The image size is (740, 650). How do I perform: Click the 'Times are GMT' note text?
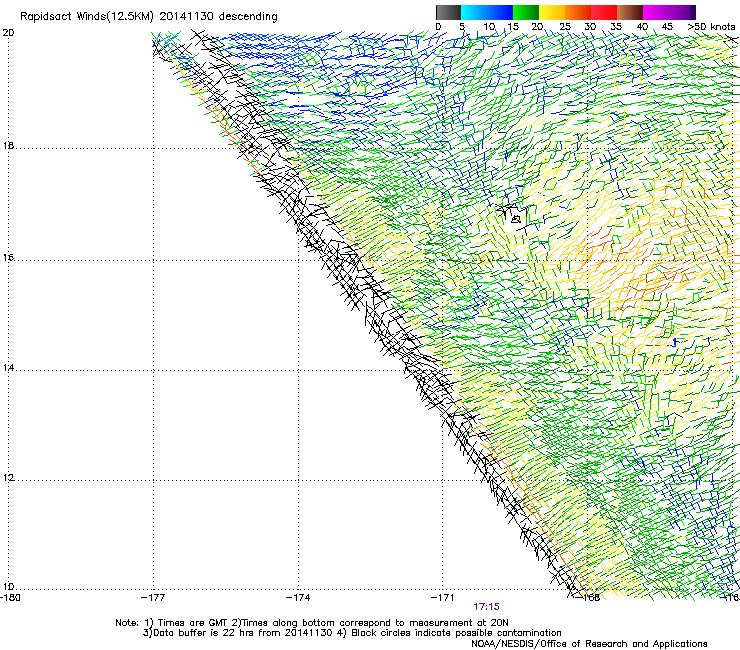click(x=193, y=623)
